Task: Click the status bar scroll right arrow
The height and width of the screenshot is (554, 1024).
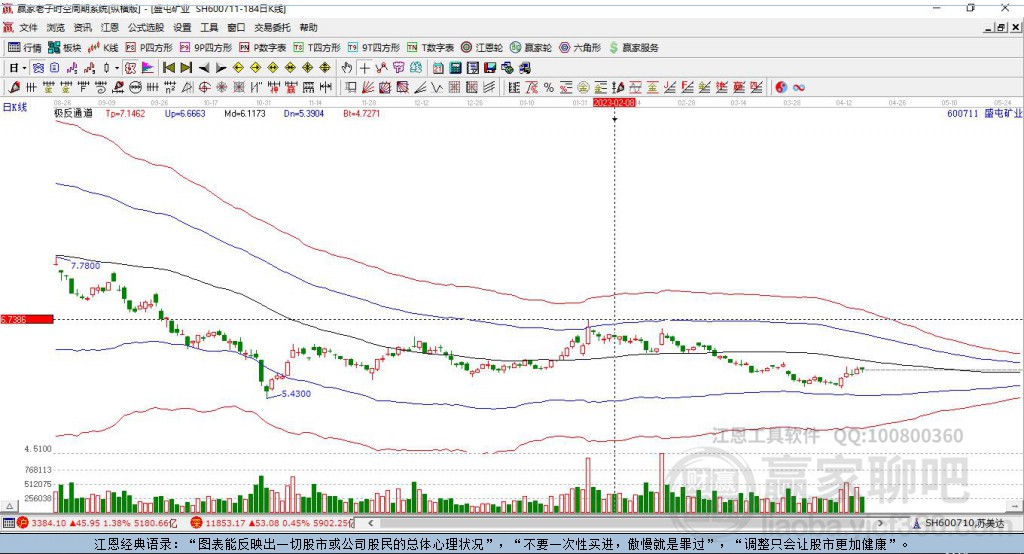Action: coord(880,523)
